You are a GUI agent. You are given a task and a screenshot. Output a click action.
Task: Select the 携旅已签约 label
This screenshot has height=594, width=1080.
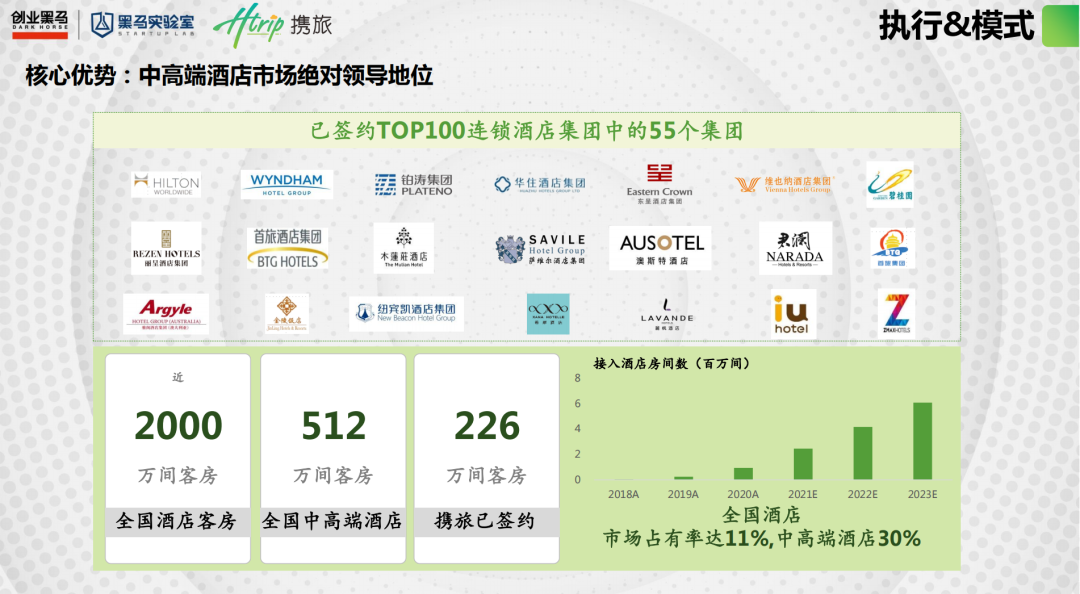point(485,521)
